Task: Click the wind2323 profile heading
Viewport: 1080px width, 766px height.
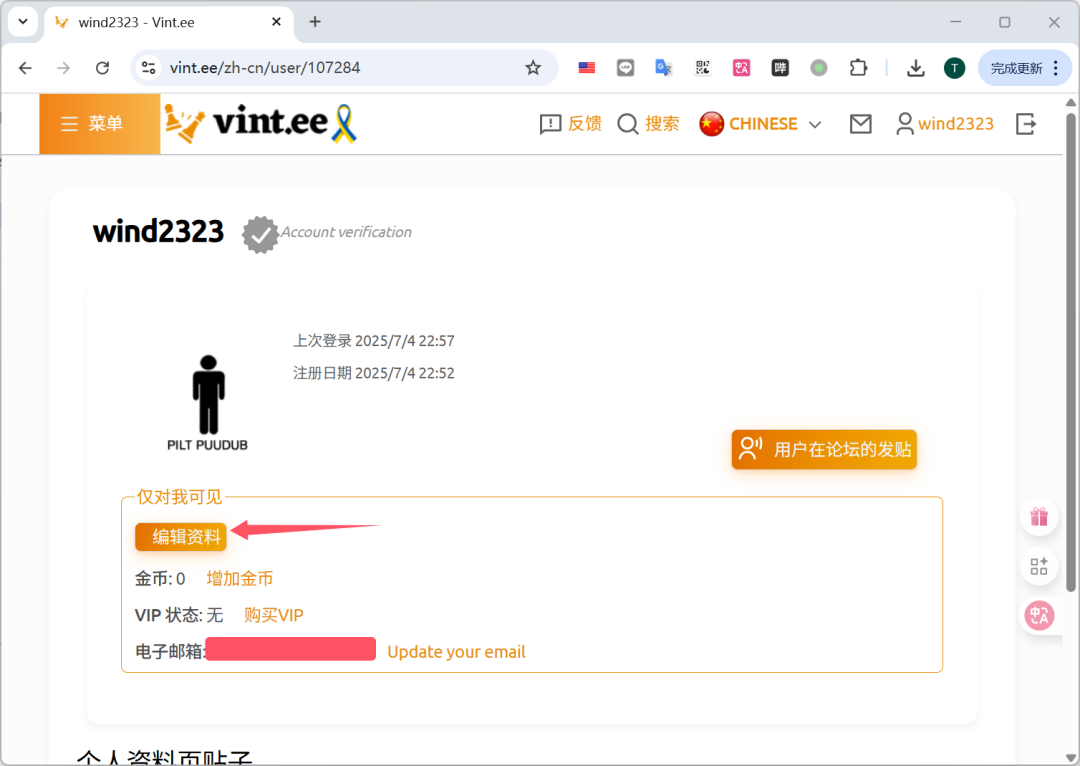Action: [x=158, y=231]
